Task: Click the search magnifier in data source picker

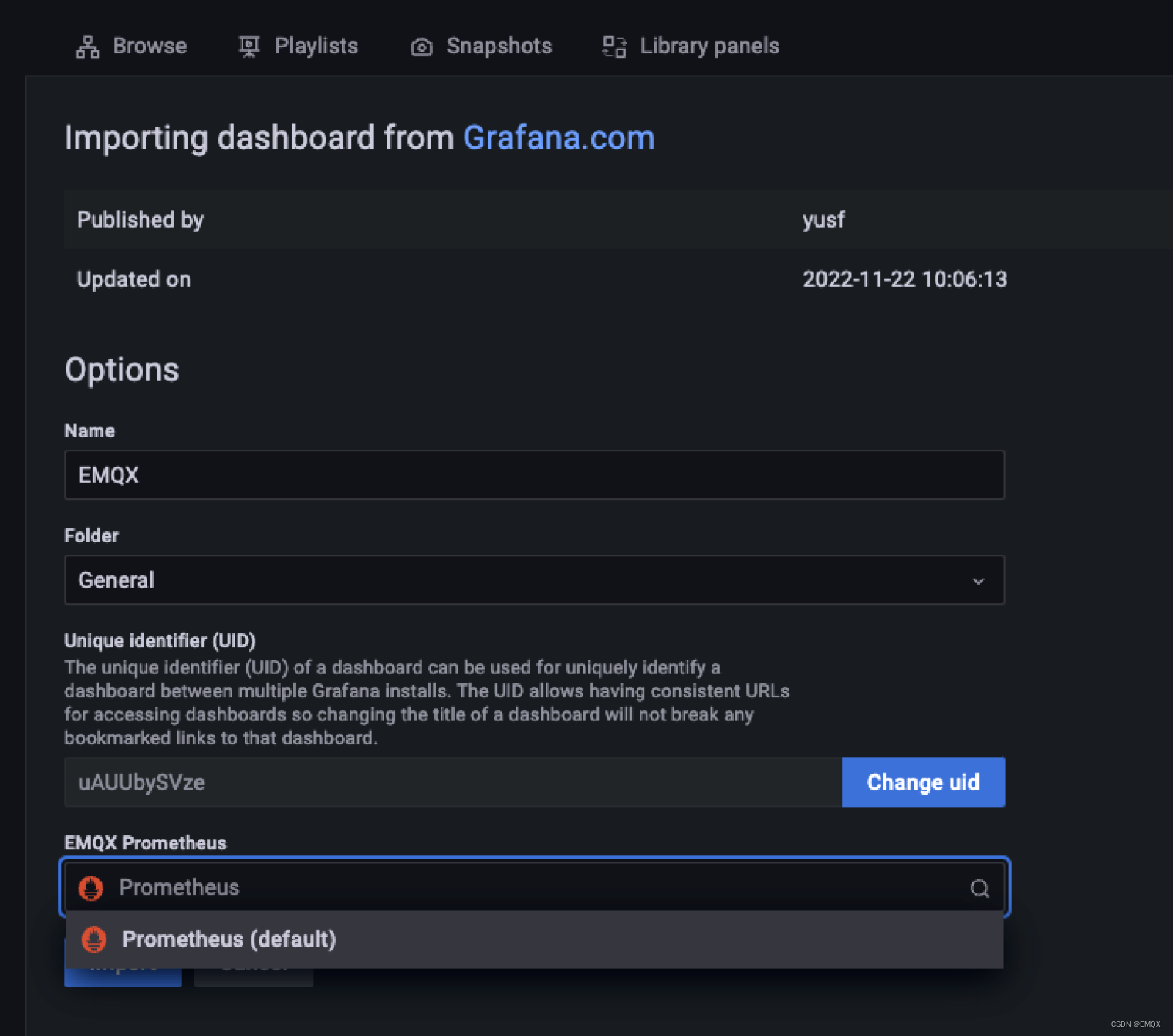Action: pos(979,889)
